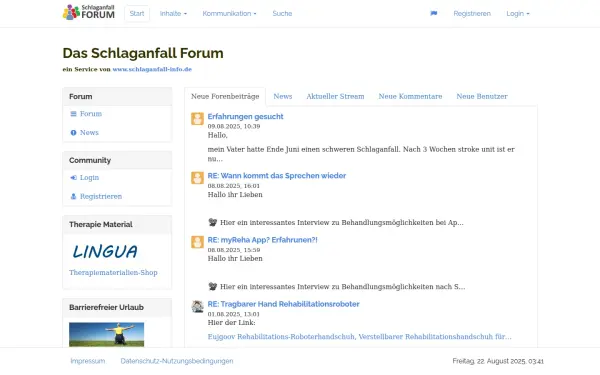Open Suche in the top navigation
This screenshot has width=600, height=375.
click(x=282, y=13)
